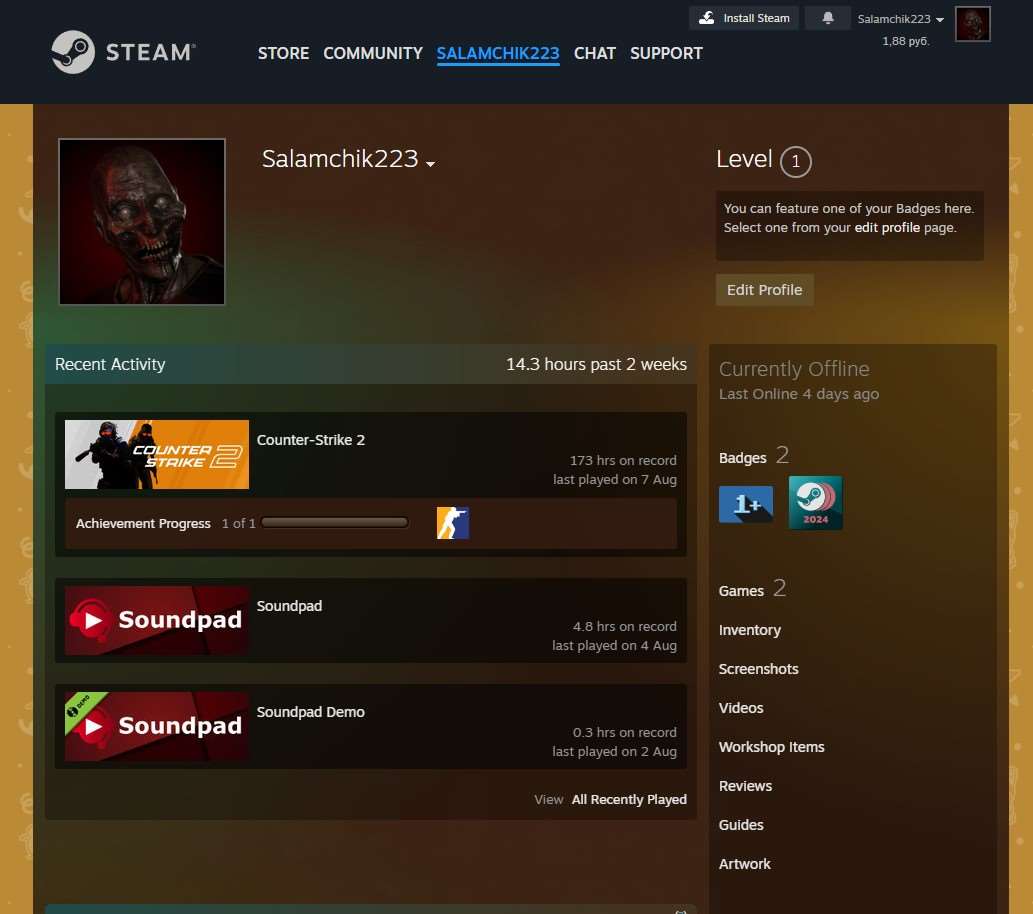Click the Edit Profile button
Viewport: 1033px width, 914px height.
[x=764, y=290]
